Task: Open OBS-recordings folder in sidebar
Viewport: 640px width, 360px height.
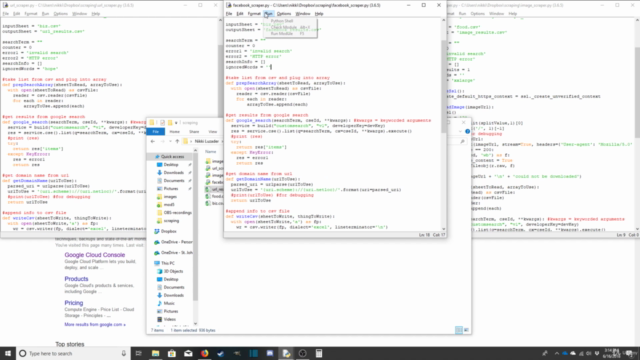Action: [x=177, y=213]
